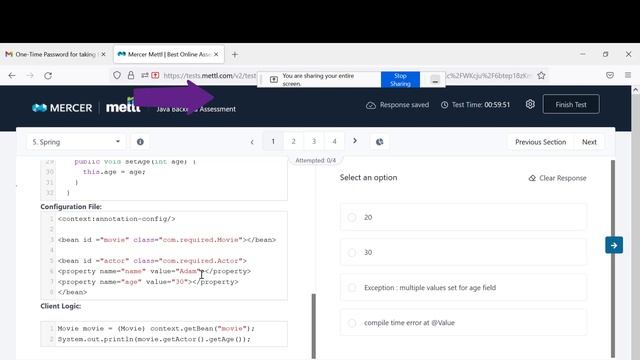
Task: Hide the sharing notification bar
Action: click(x=435, y=80)
